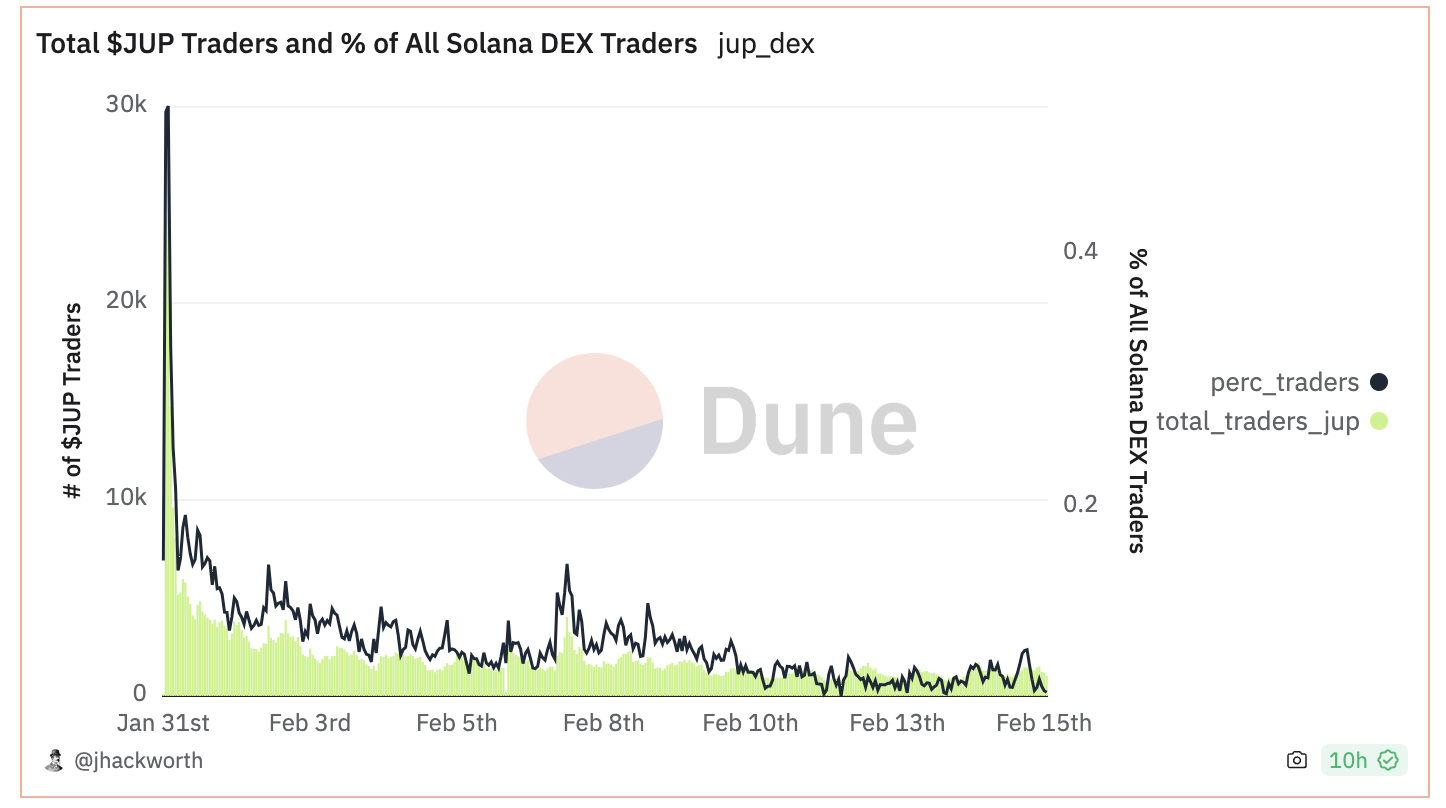Viewport: 1446px width, 808px height.
Task: Click the Feb 3rd x-axis label
Action: [310, 723]
